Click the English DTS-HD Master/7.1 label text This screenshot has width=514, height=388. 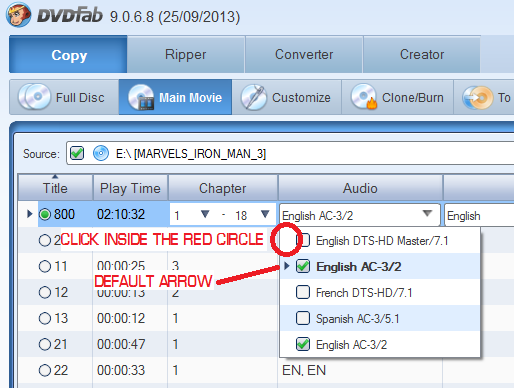[382, 241]
